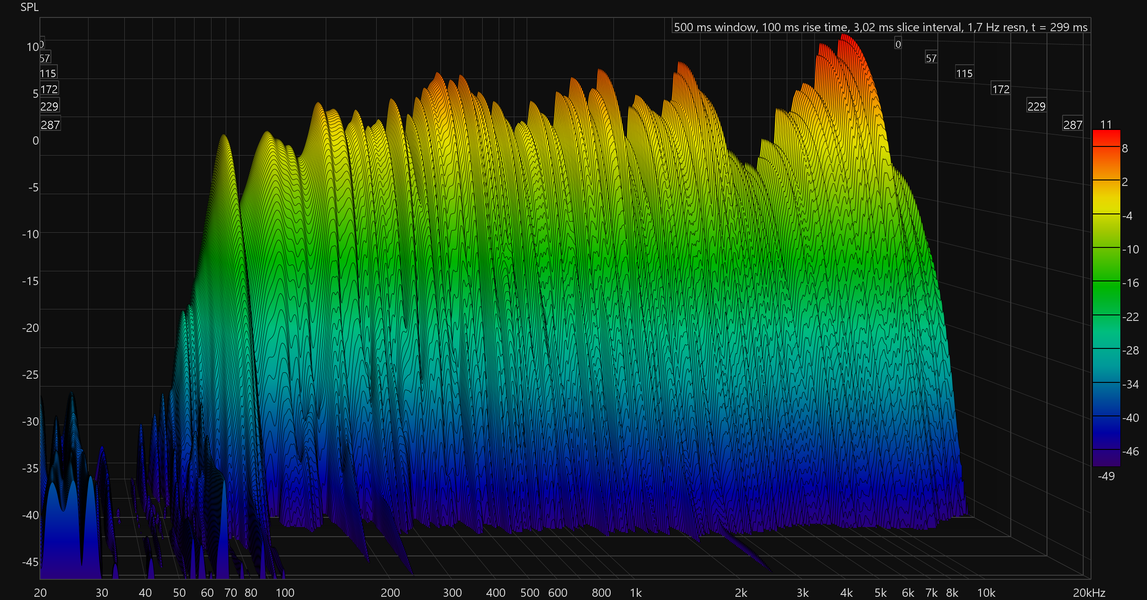Click the 10 SPL axis label
The height and width of the screenshot is (600, 1147).
(33, 47)
